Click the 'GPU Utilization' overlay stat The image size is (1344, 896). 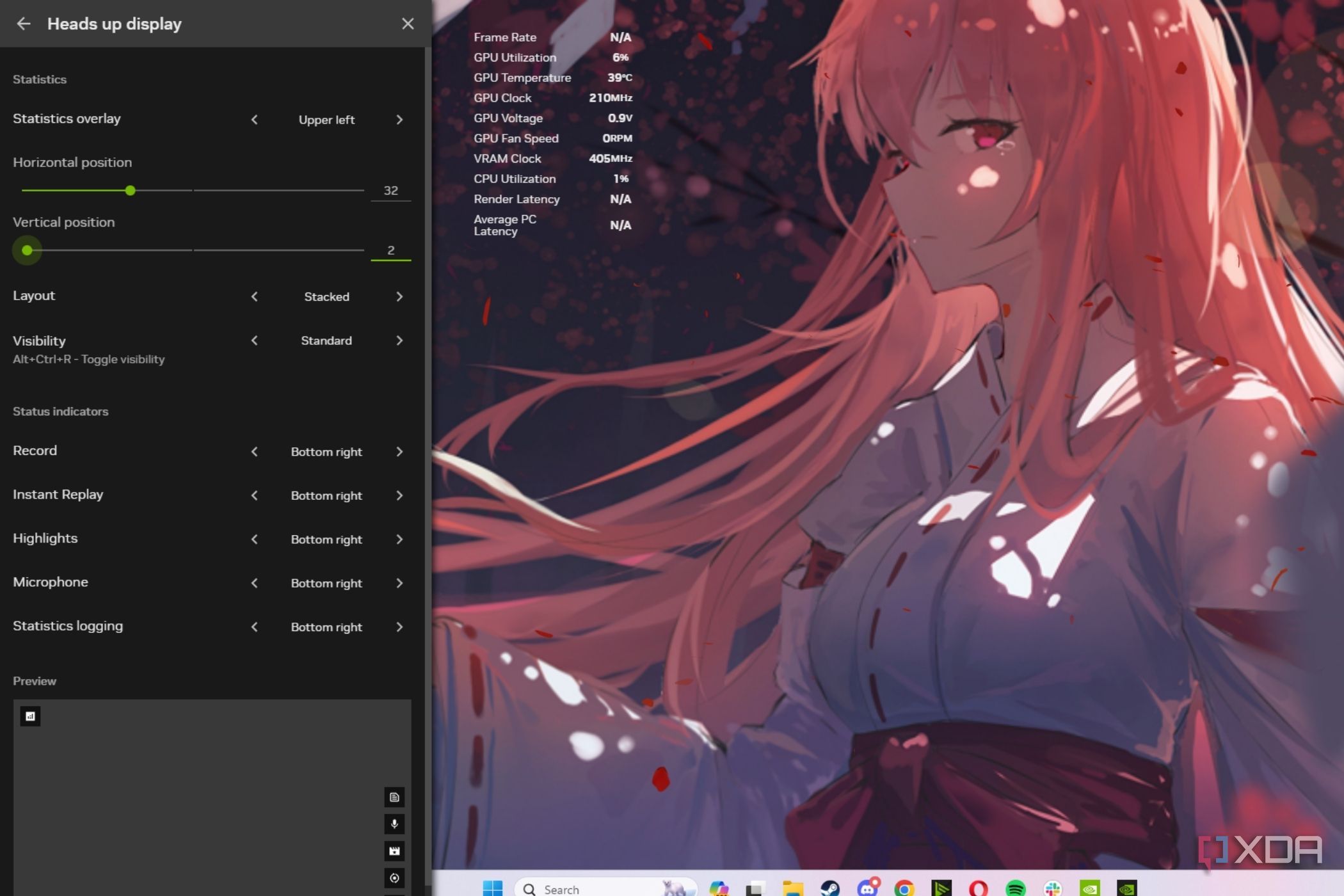tap(552, 58)
